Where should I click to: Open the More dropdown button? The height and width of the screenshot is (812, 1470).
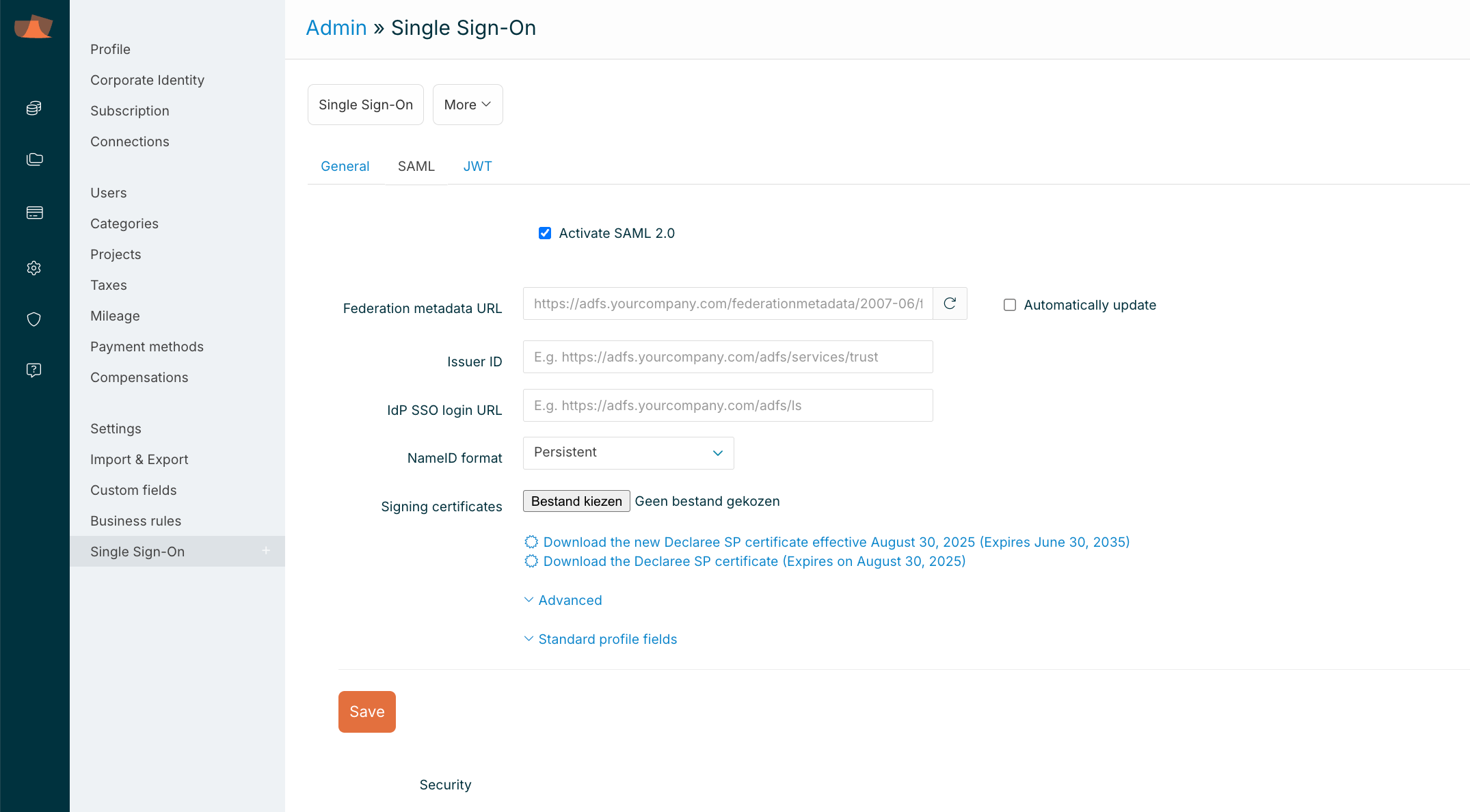pos(468,105)
